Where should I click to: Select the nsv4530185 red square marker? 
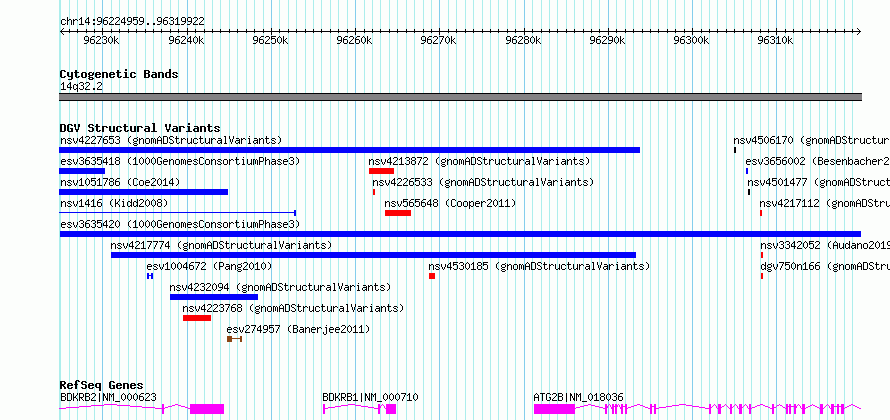tap(432, 276)
